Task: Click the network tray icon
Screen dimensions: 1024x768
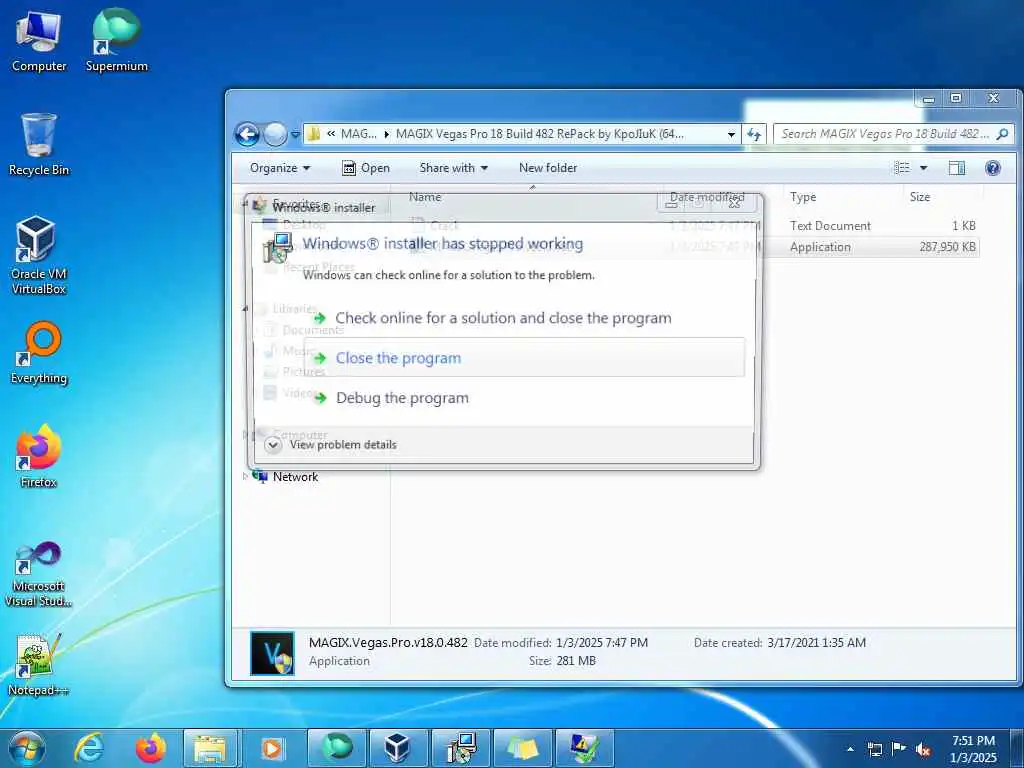Action: (x=874, y=749)
